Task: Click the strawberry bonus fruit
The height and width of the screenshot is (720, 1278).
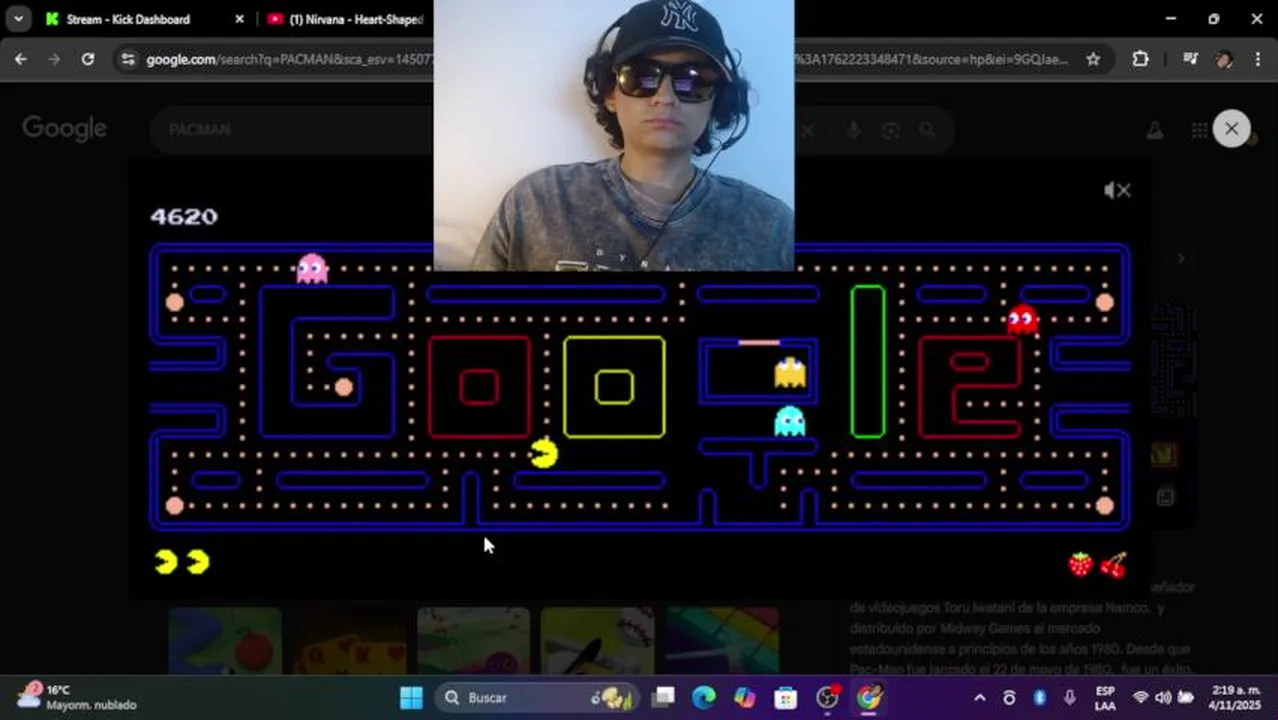Action: click(1081, 564)
